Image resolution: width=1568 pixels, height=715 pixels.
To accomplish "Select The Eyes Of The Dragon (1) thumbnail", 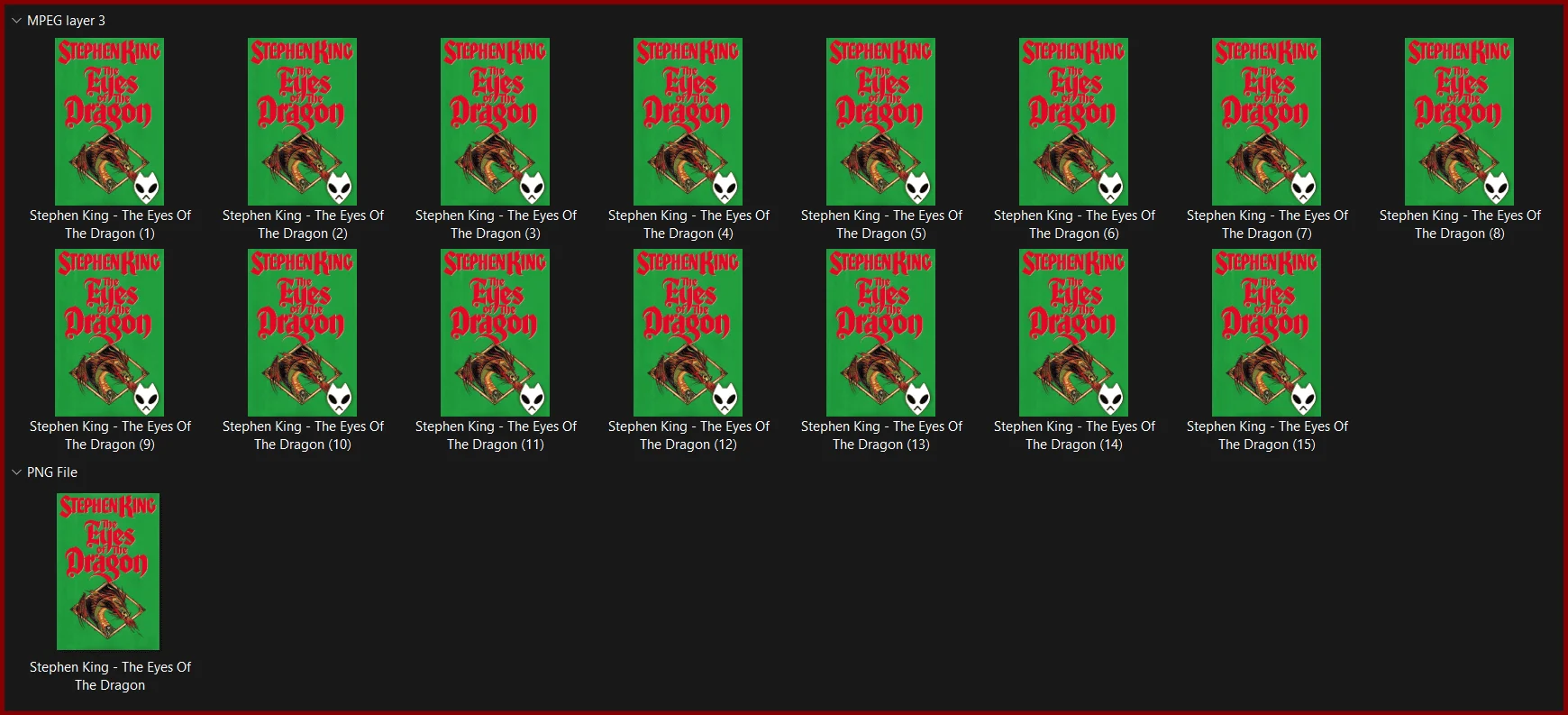I will coord(109,122).
